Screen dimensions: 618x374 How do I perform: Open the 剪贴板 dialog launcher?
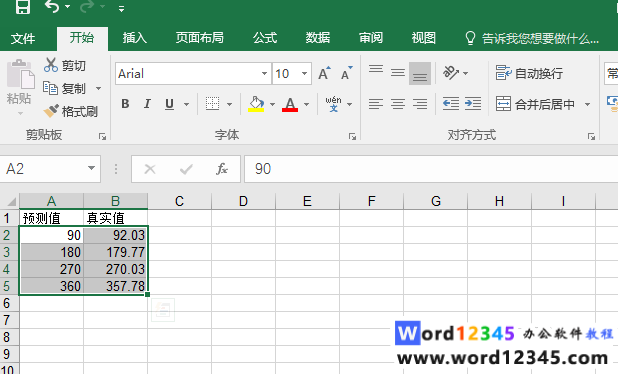pyautogui.click(x=102, y=136)
